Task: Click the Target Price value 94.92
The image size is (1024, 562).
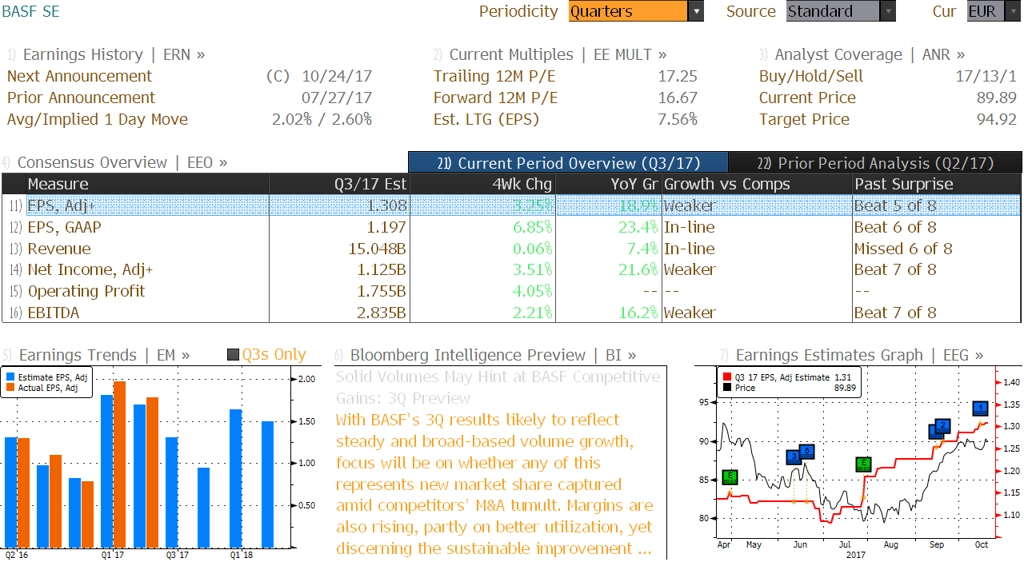Action: [997, 119]
